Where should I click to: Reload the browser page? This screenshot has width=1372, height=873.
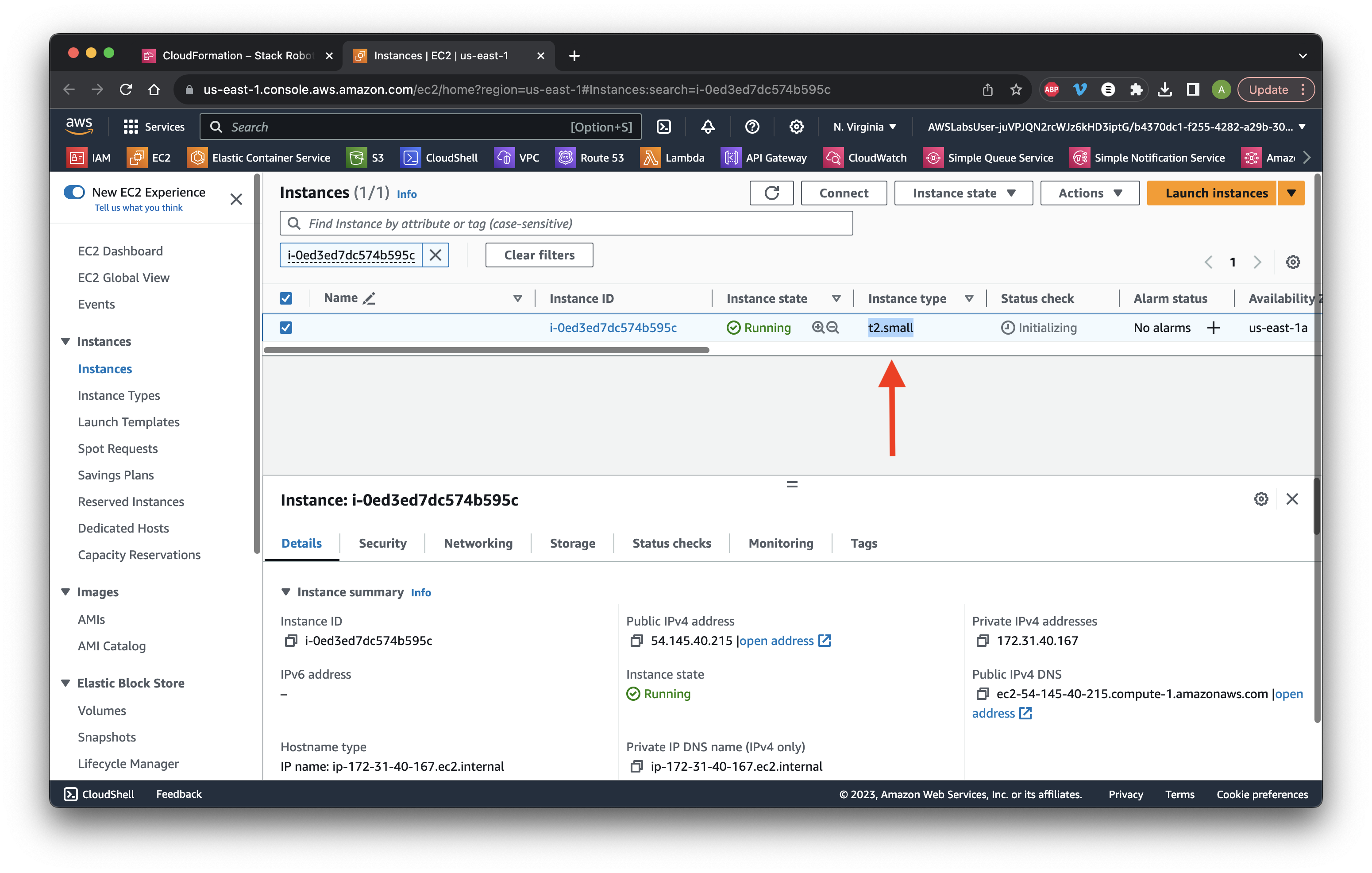[x=125, y=89]
